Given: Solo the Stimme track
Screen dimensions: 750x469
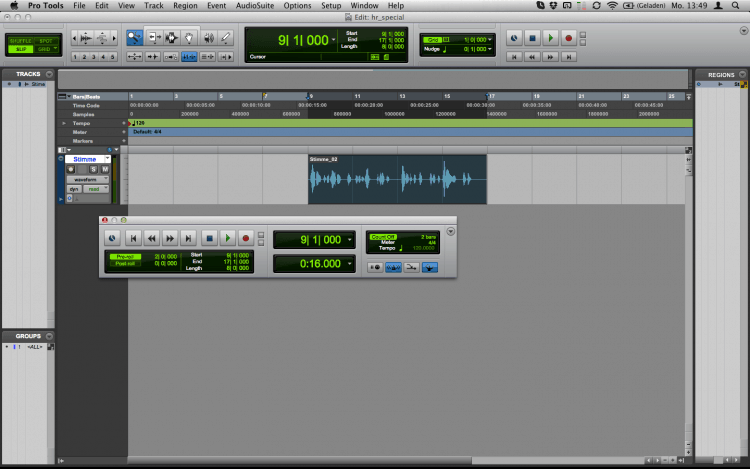Looking at the screenshot, I should pos(93,169).
